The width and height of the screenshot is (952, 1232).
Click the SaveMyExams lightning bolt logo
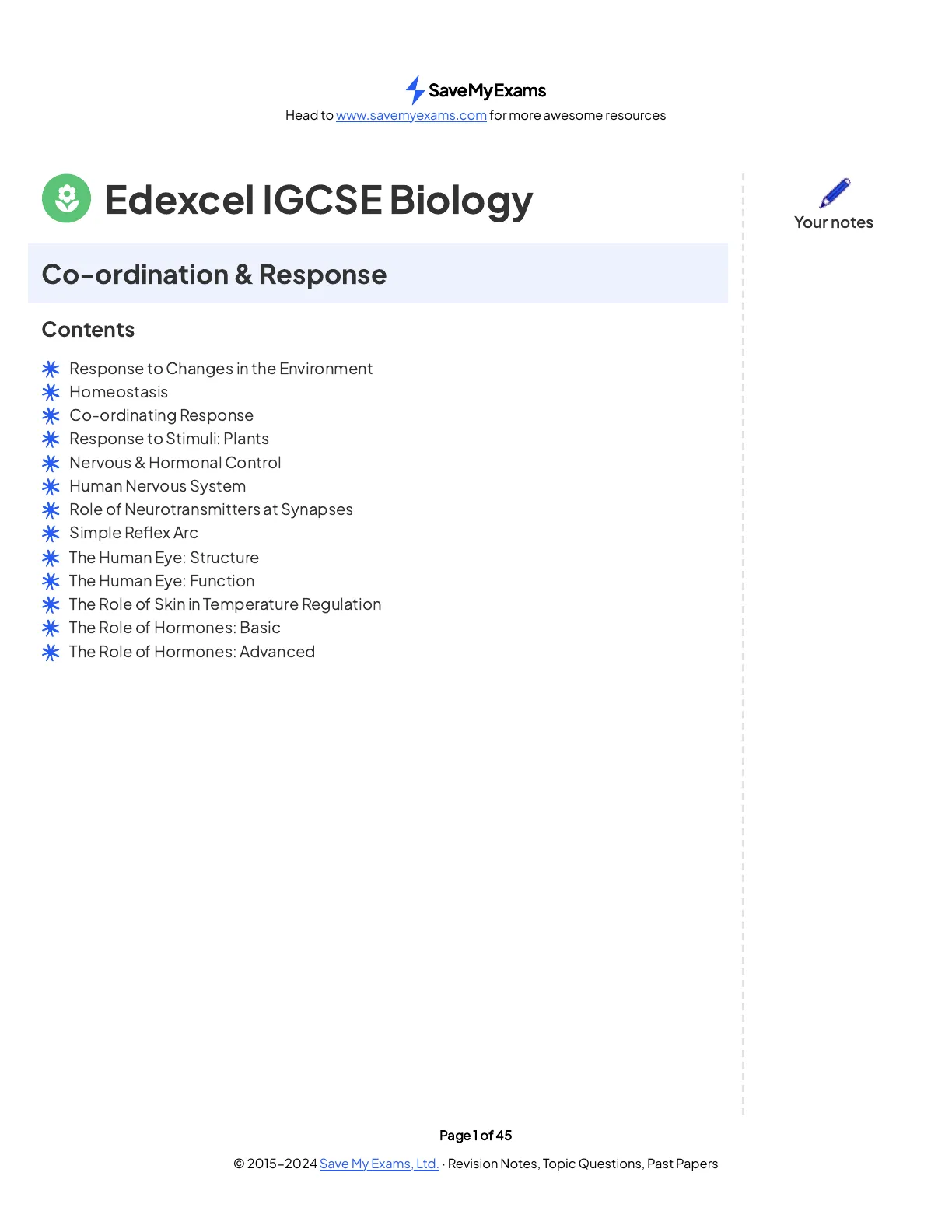(x=415, y=90)
